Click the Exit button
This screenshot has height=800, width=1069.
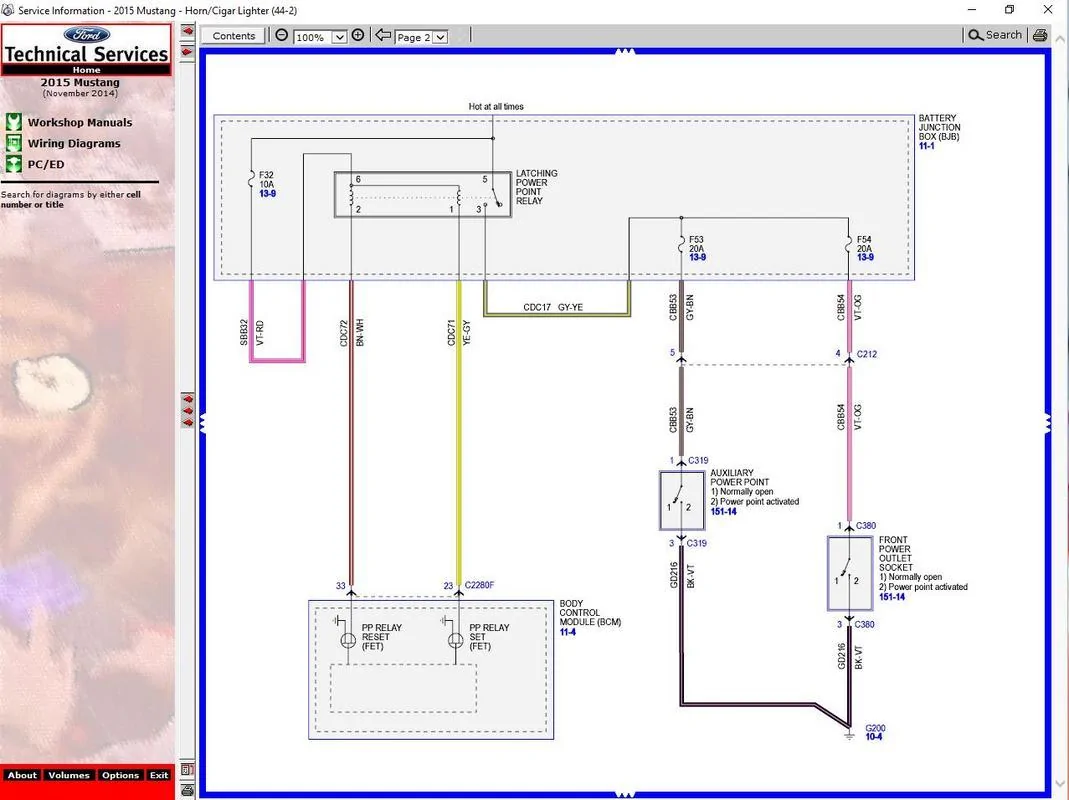click(159, 775)
